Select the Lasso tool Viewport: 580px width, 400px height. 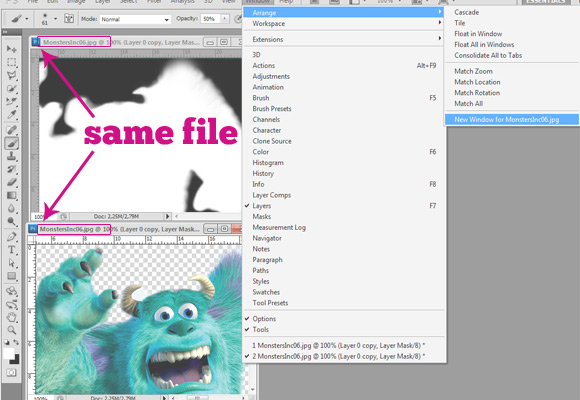[x=11, y=75]
